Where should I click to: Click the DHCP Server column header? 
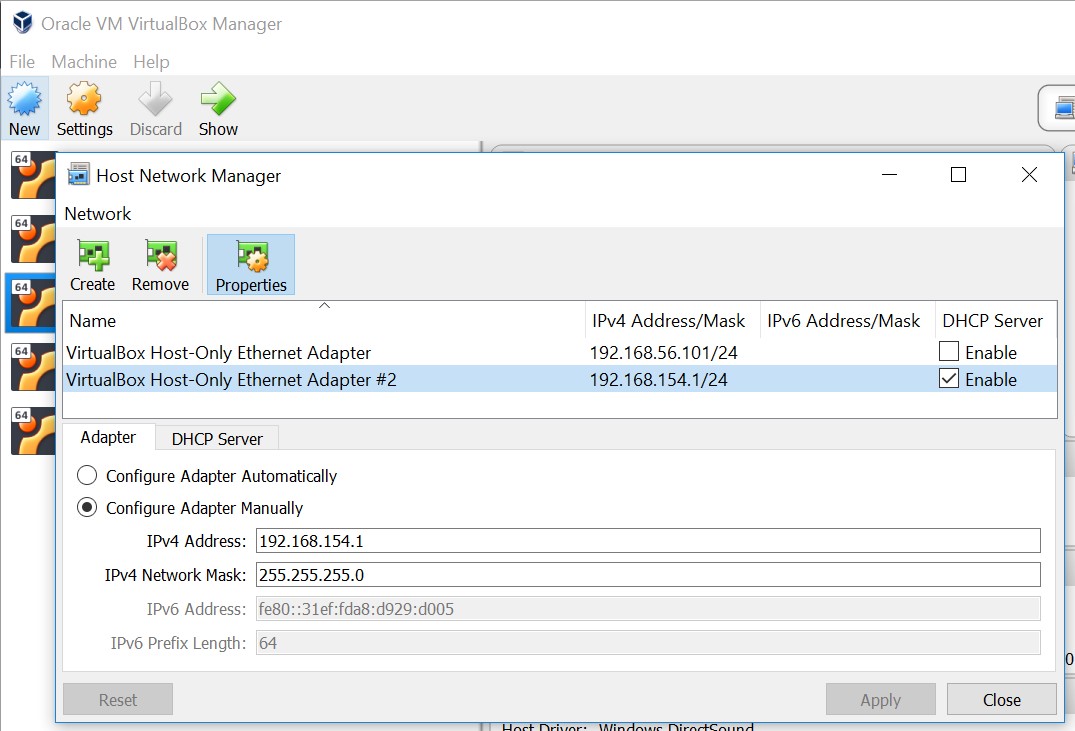(995, 320)
